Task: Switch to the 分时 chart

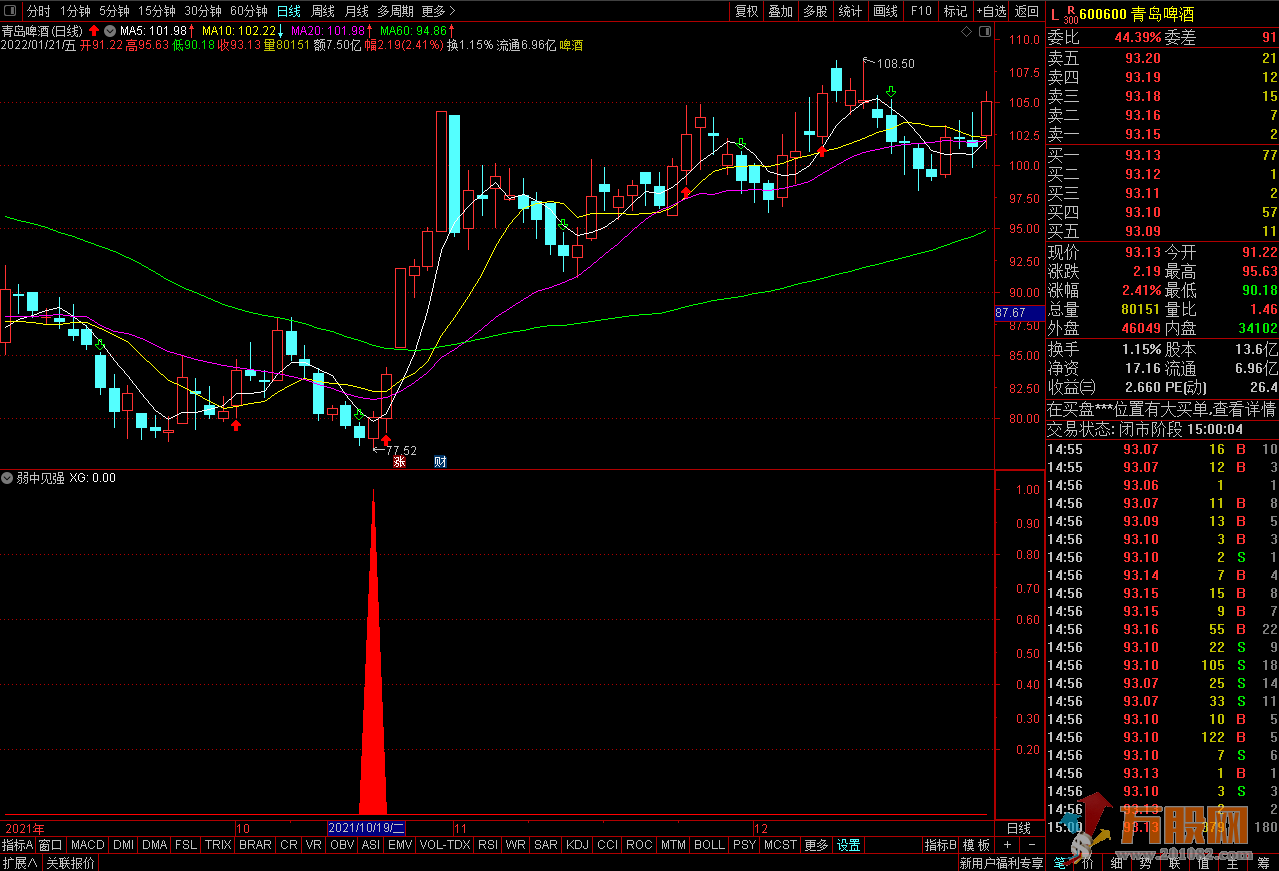Action: point(38,11)
